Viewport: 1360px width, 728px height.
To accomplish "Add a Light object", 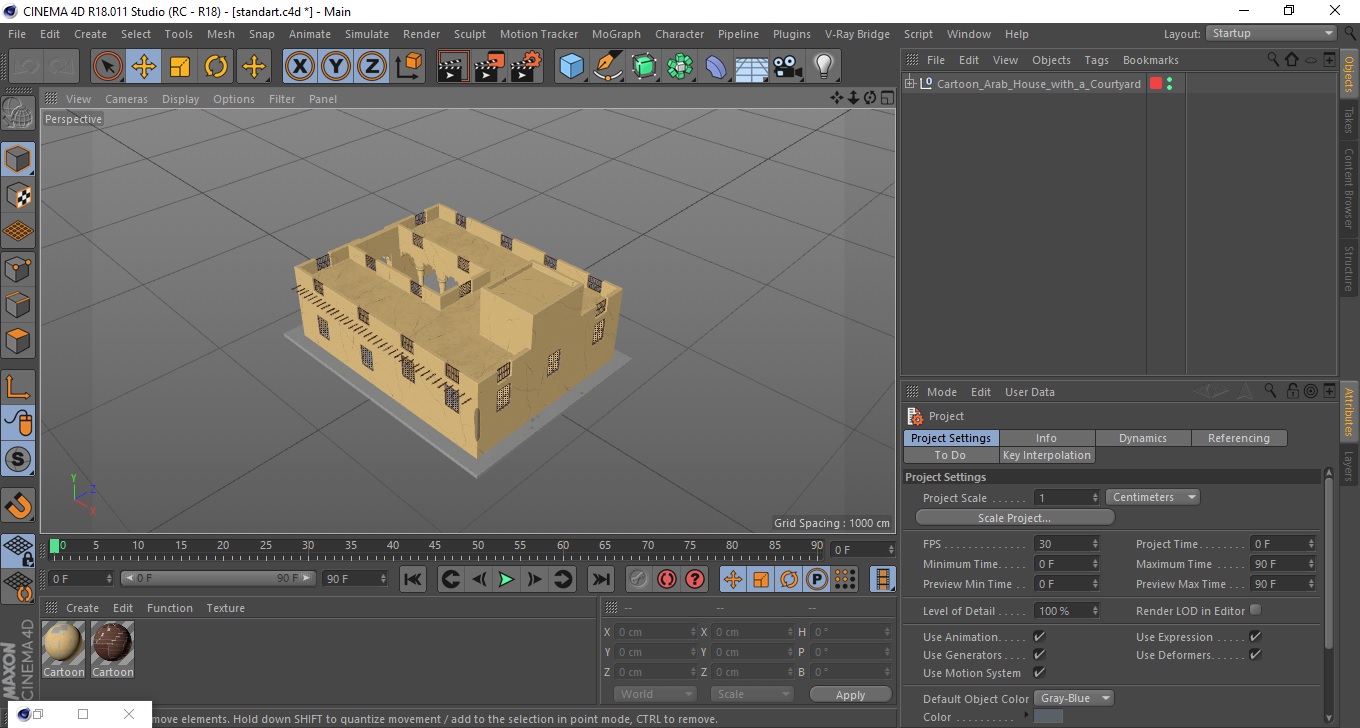I will [x=824, y=67].
